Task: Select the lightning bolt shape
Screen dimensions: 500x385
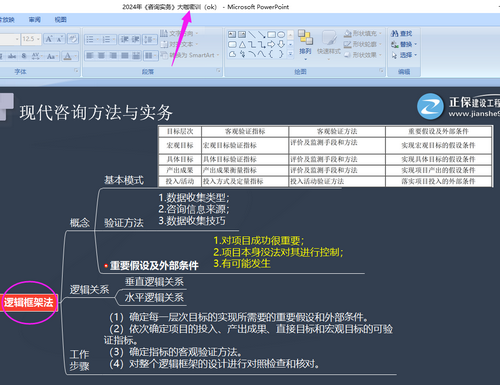Action: coord(242,54)
